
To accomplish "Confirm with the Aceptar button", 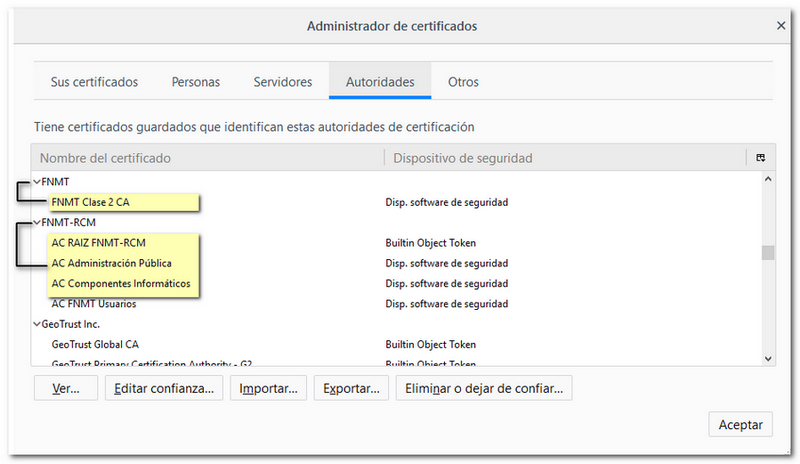I will pyautogui.click(x=740, y=424).
